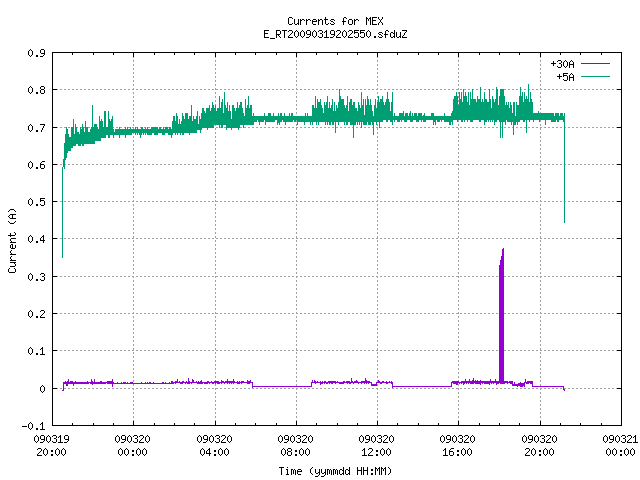Click the x-axis label 'Time (yymmdd HH:MM)'

[335, 471]
